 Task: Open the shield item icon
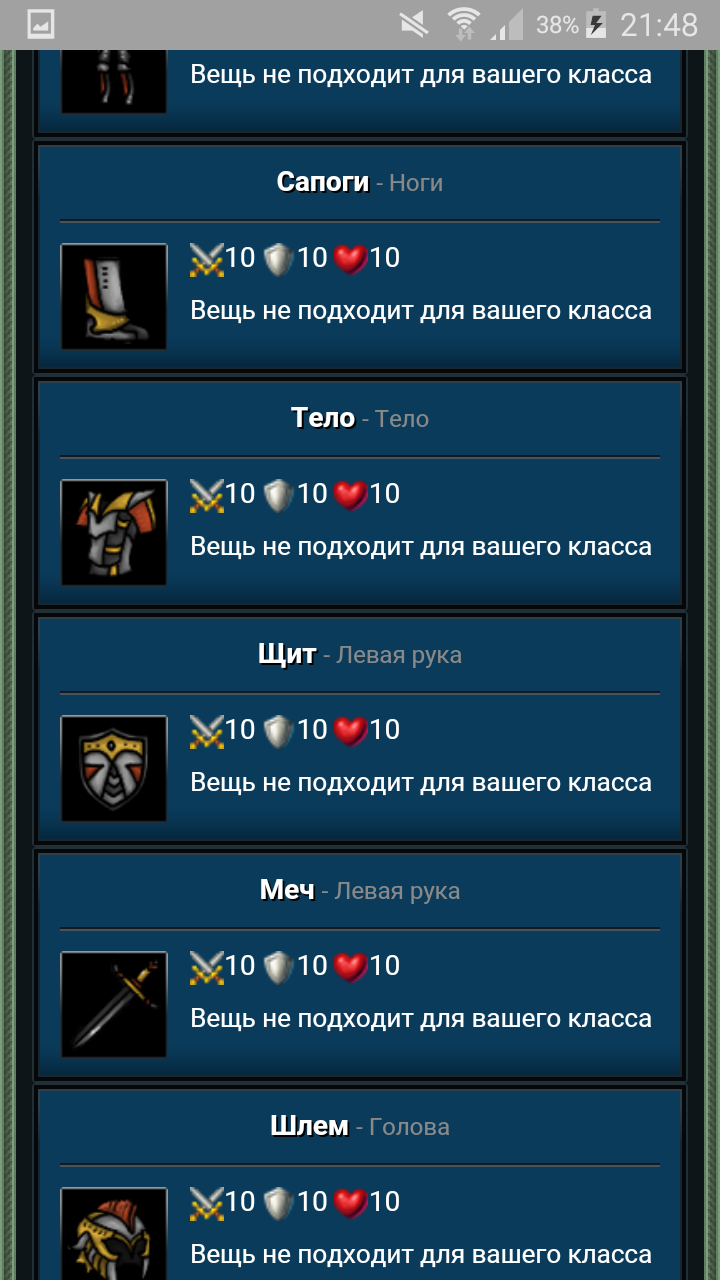pos(114,769)
